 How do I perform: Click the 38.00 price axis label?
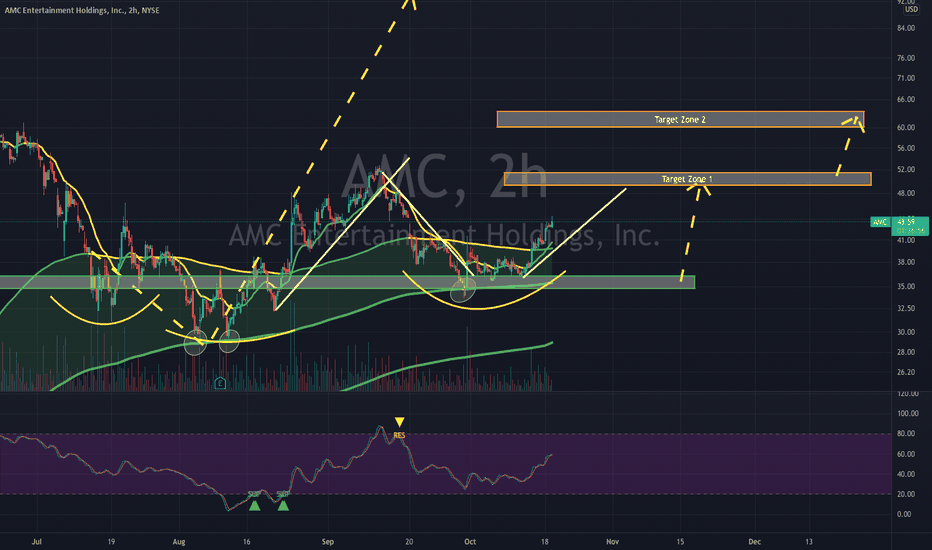906,262
